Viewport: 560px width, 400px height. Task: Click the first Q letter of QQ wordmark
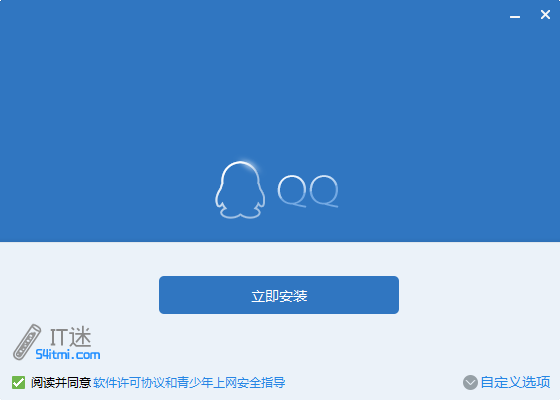(292, 191)
